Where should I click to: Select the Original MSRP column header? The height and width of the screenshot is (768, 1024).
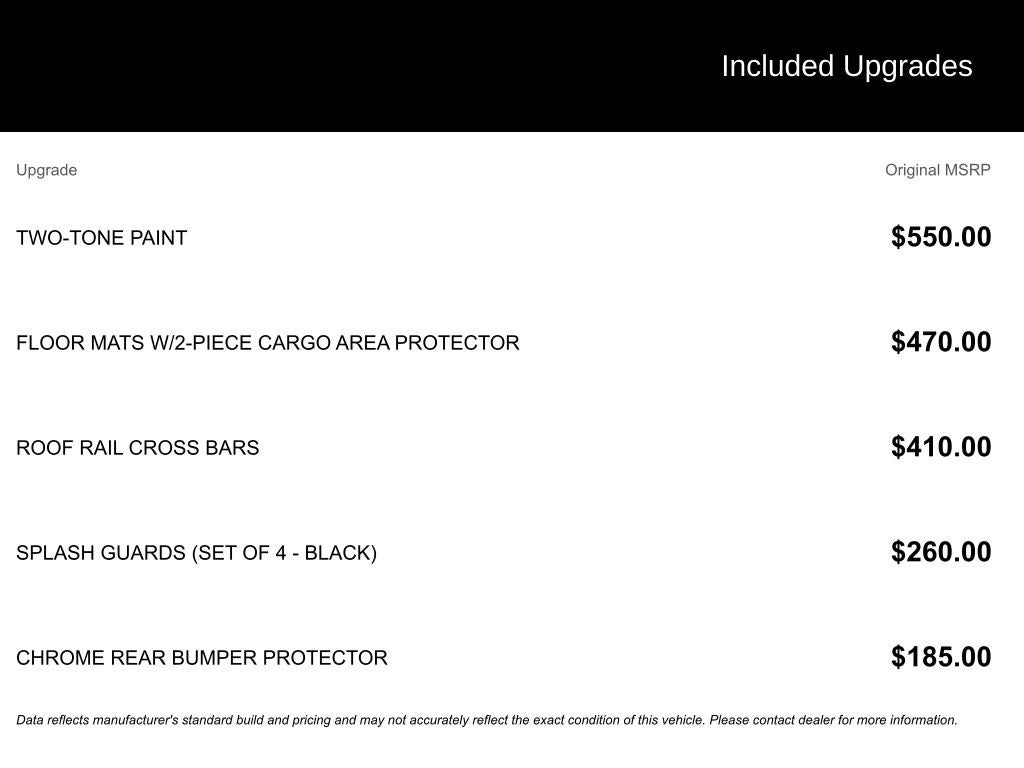coord(938,170)
